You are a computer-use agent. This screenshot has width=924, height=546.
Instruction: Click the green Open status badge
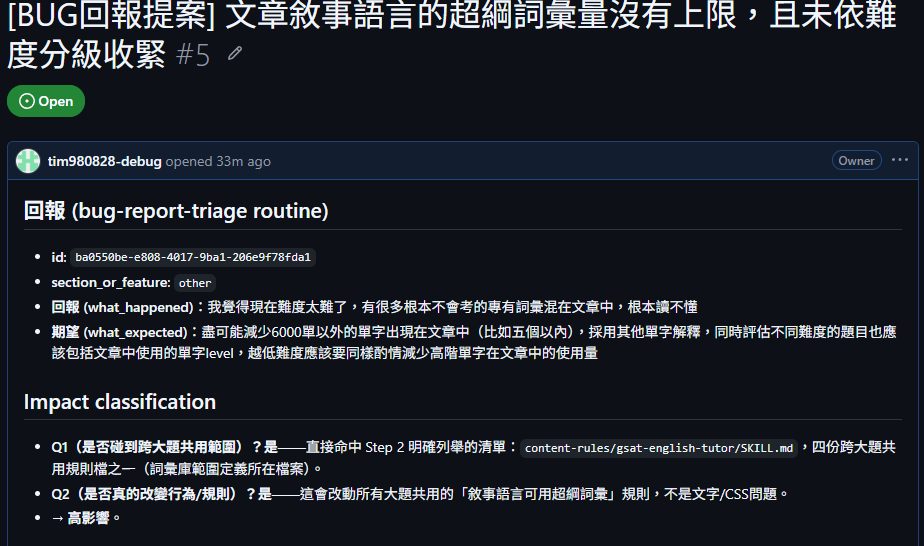pos(46,101)
